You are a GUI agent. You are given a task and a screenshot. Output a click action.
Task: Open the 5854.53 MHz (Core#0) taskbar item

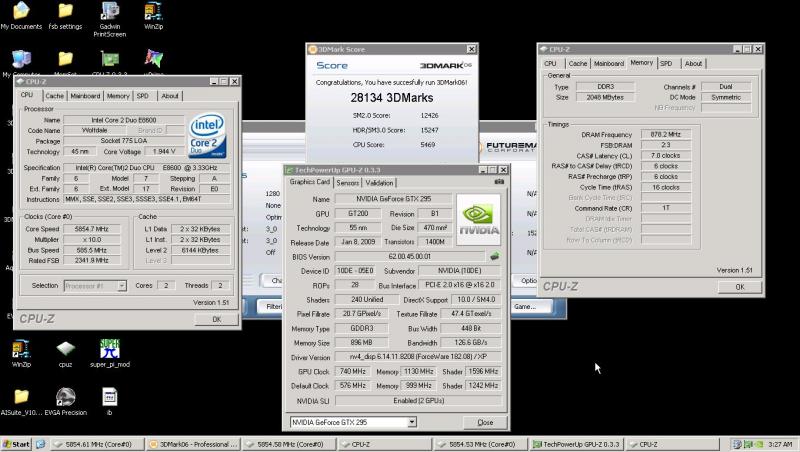[481, 444]
